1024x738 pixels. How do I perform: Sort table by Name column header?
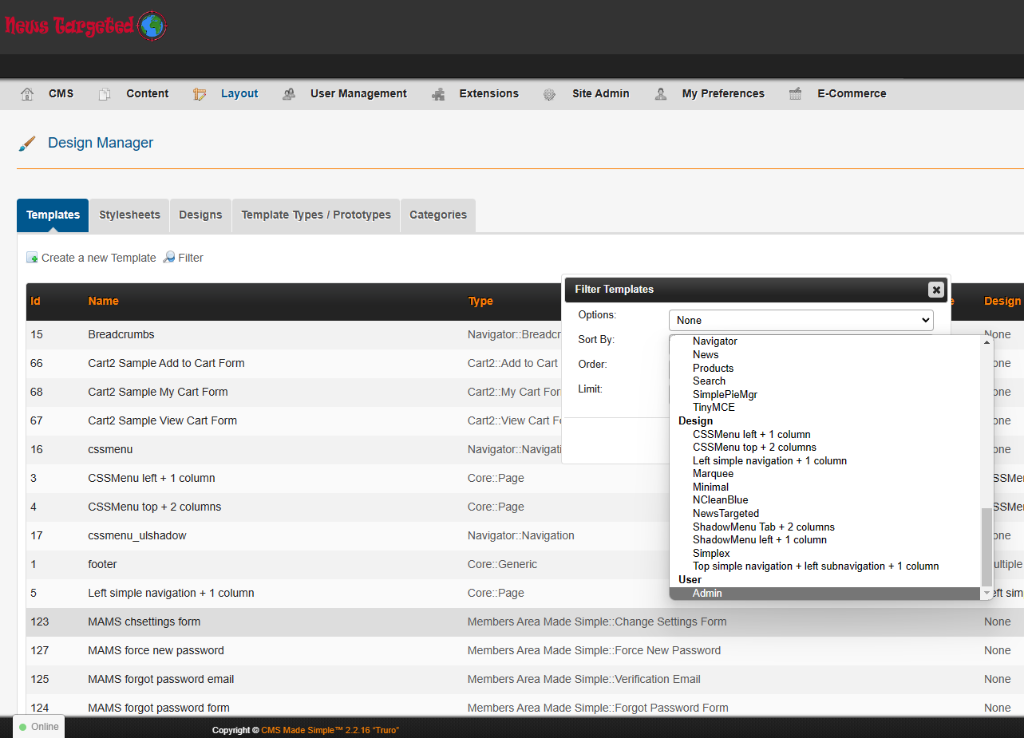[103, 301]
